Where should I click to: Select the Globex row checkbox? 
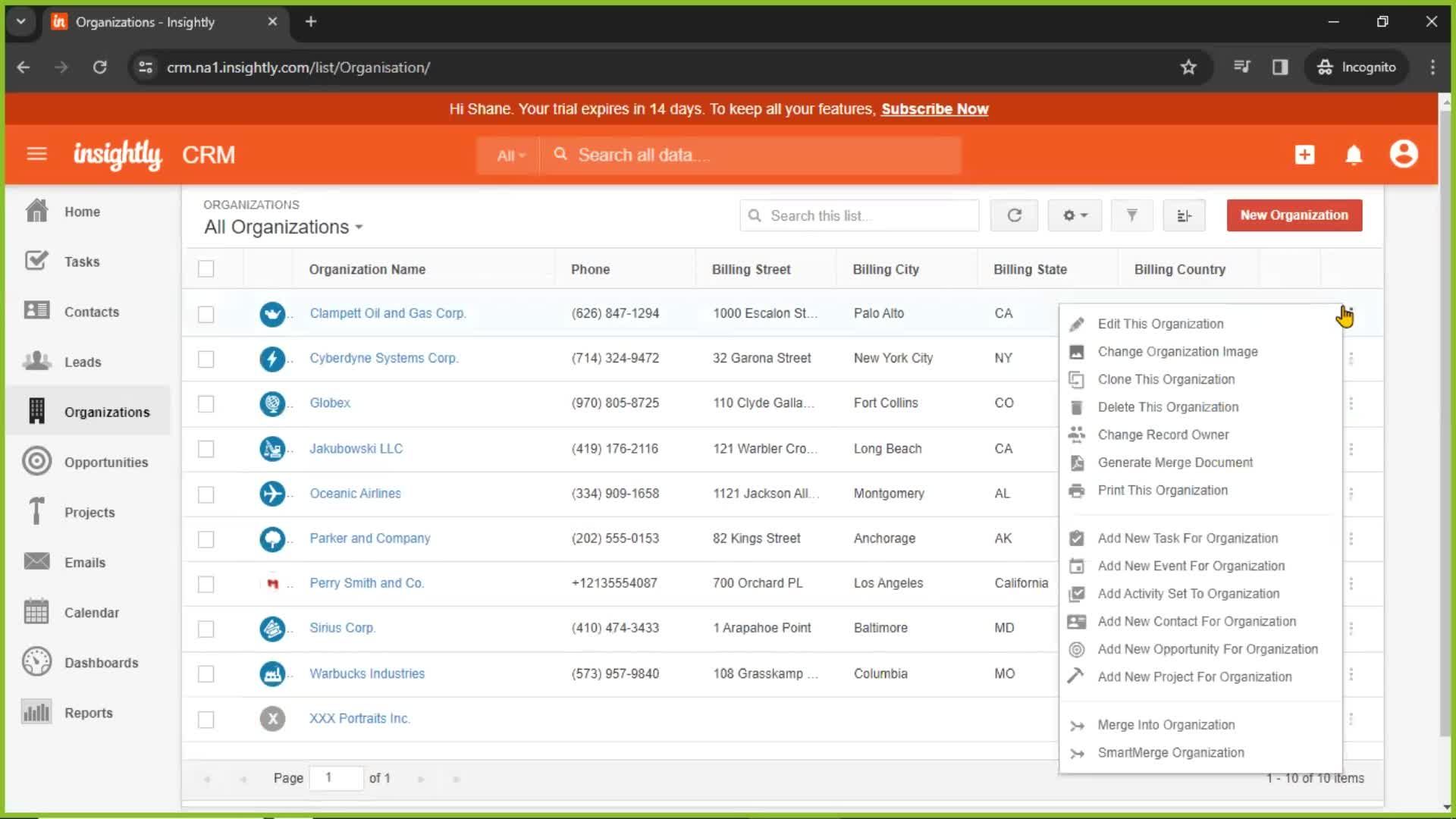tap(206, 403)
